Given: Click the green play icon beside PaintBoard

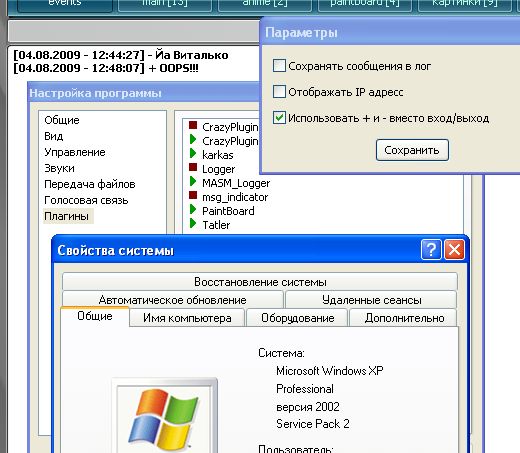Looking at the screenshot, I should (x=193, y=209).
